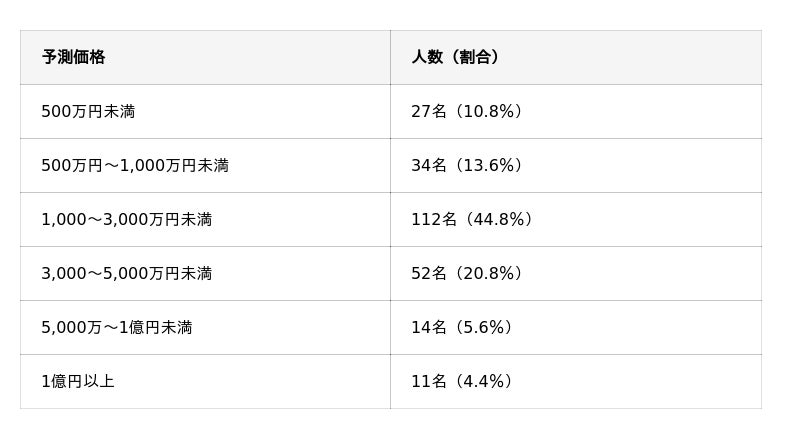Click the 1億円以上 price cell

[78, 381]
